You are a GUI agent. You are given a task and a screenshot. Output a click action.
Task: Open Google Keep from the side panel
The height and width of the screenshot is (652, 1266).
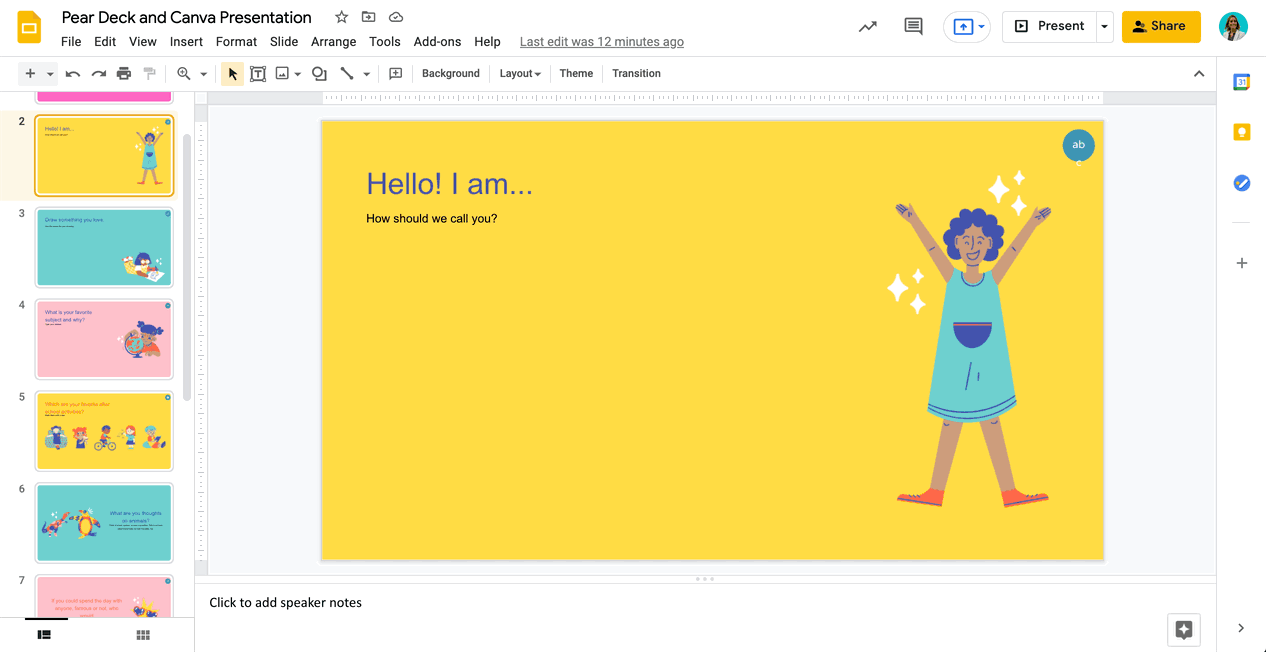pyautogui.click(x=1241, y=131)
